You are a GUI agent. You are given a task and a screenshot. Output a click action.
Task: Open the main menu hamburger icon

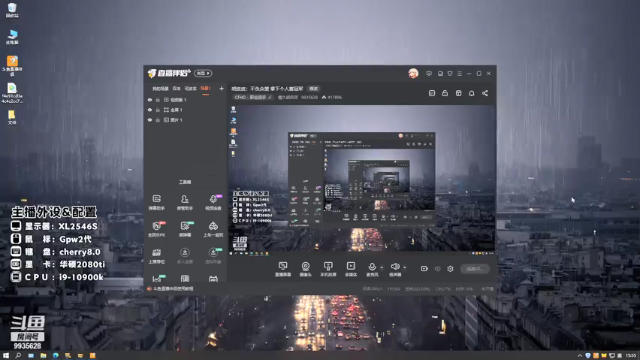pos(460,73)
